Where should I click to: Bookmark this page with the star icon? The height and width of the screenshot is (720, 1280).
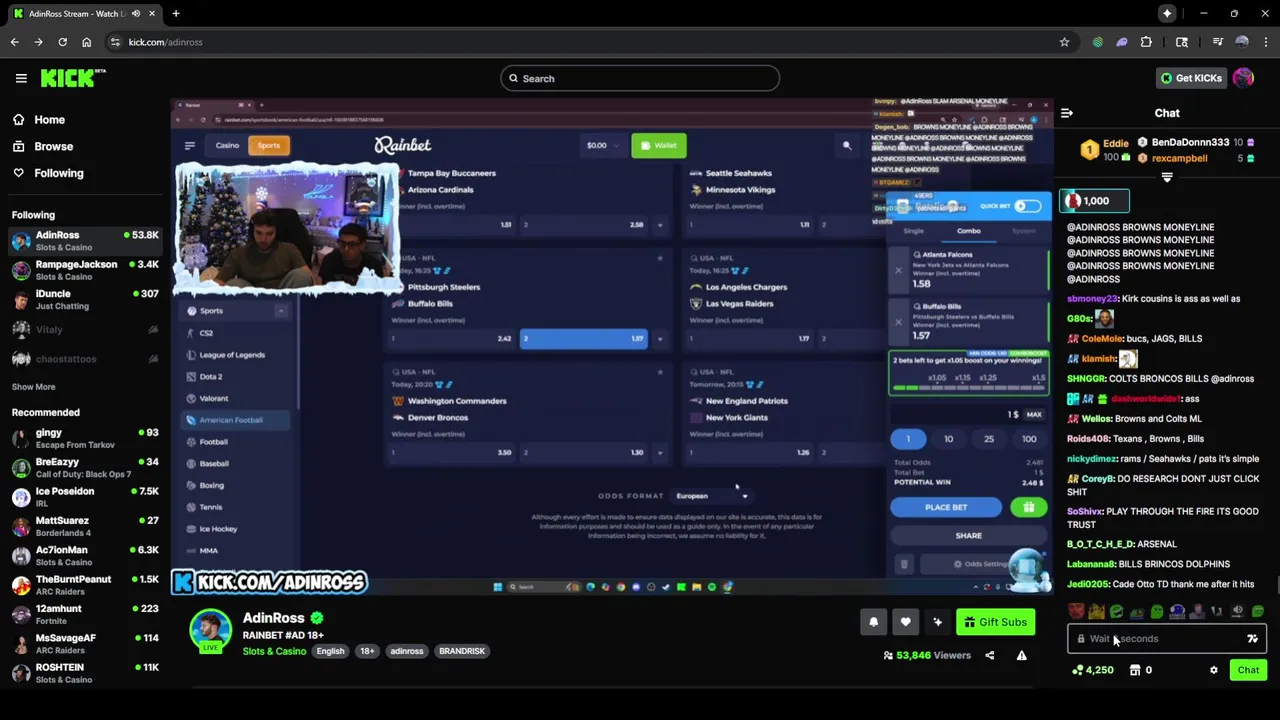[1064, 42]
